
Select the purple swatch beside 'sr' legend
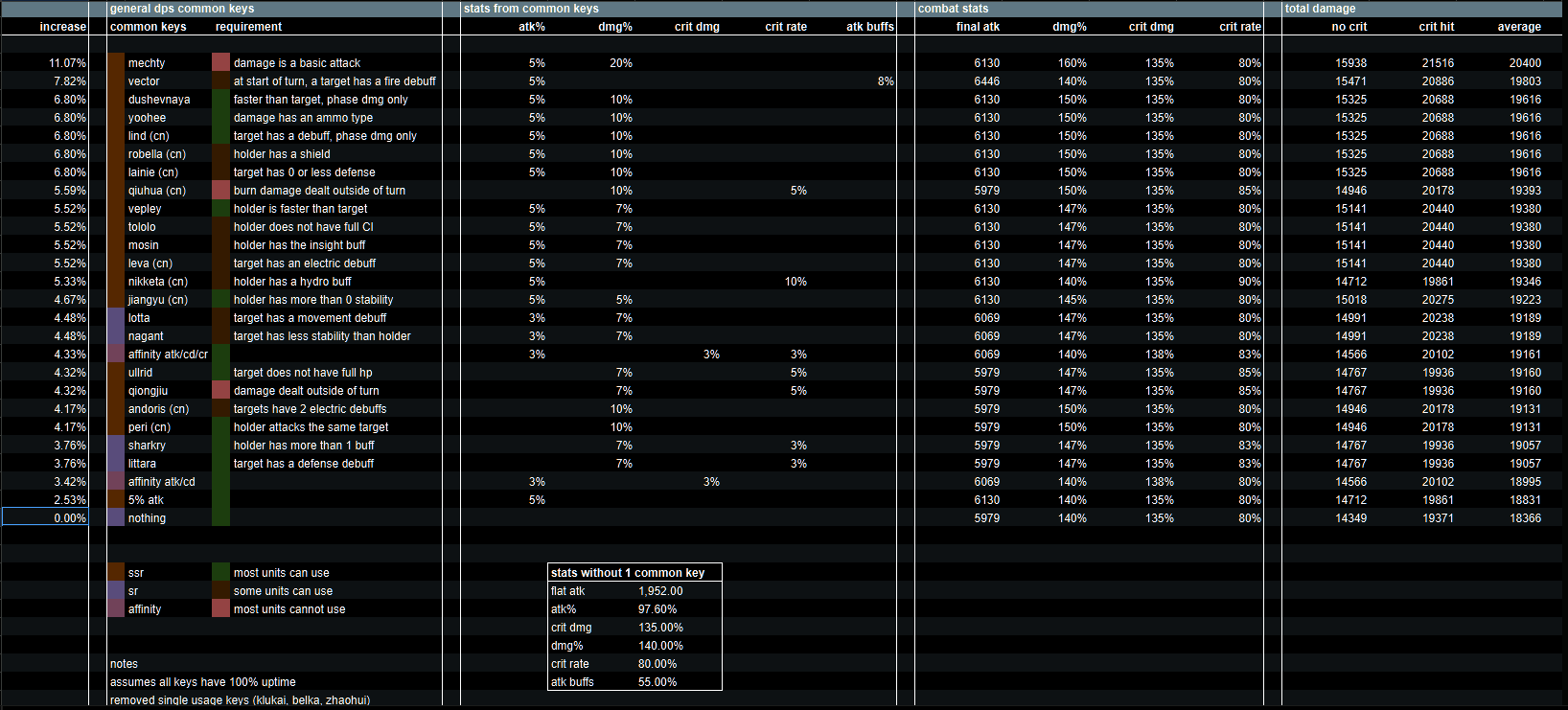[116, 591]
